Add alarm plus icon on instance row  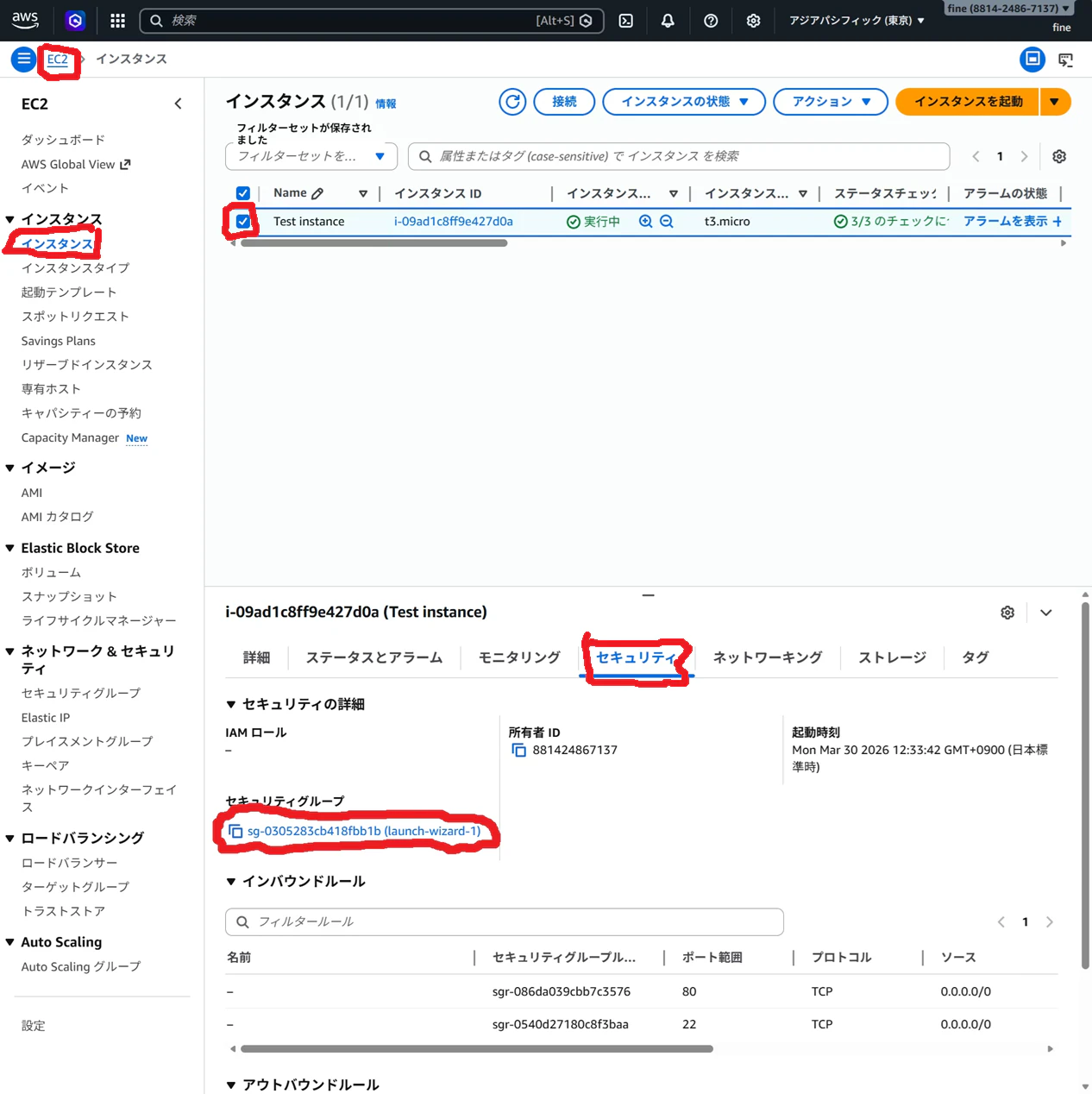pyautogui.click(x=1057, y=222)
